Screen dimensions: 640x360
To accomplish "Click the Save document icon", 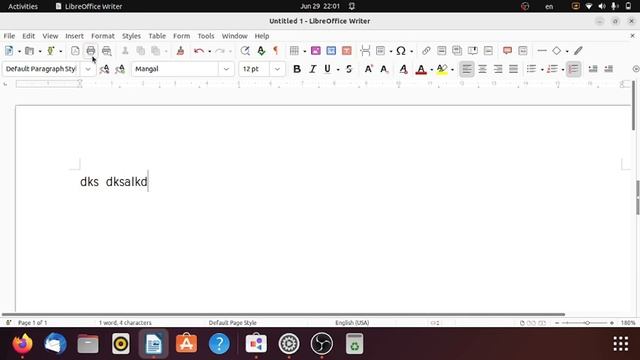I will coord(50,51).
